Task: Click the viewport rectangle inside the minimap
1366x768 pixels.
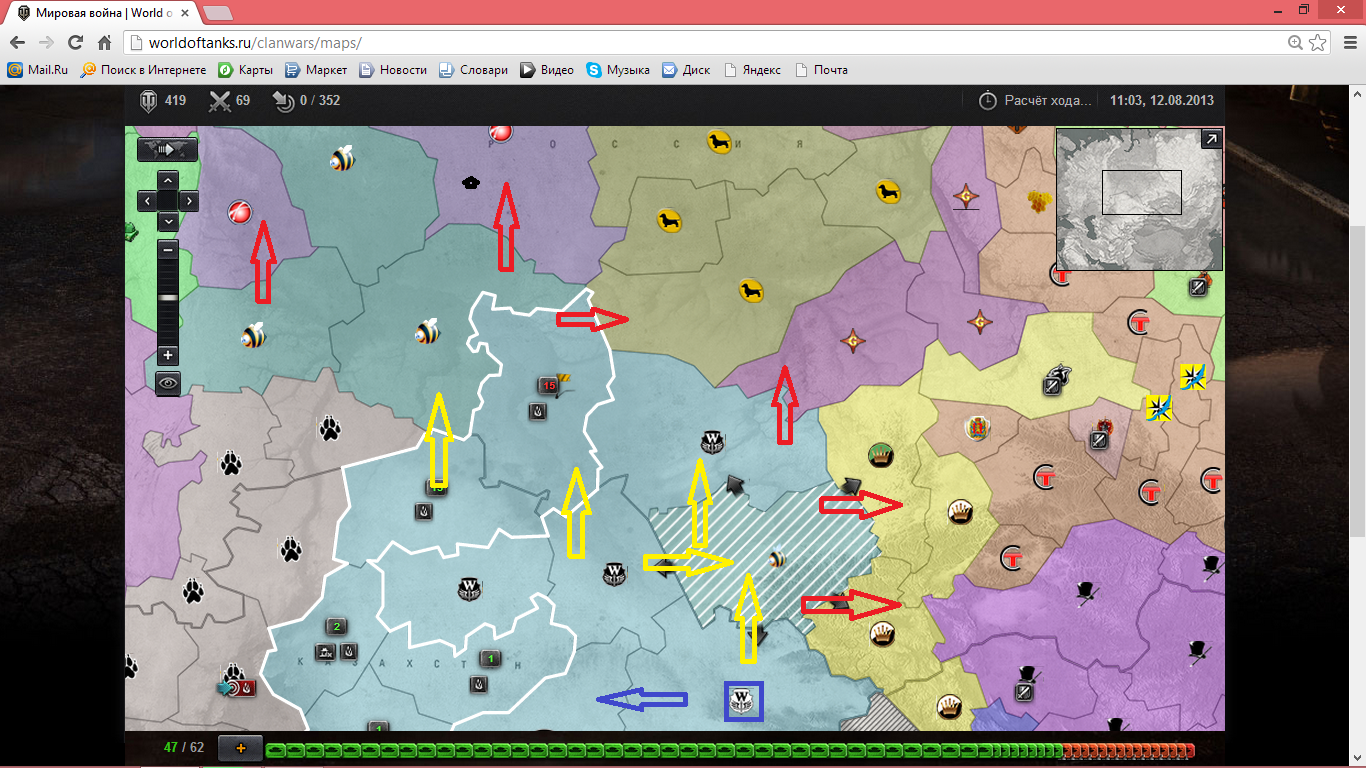Action: pos(1141,192)
